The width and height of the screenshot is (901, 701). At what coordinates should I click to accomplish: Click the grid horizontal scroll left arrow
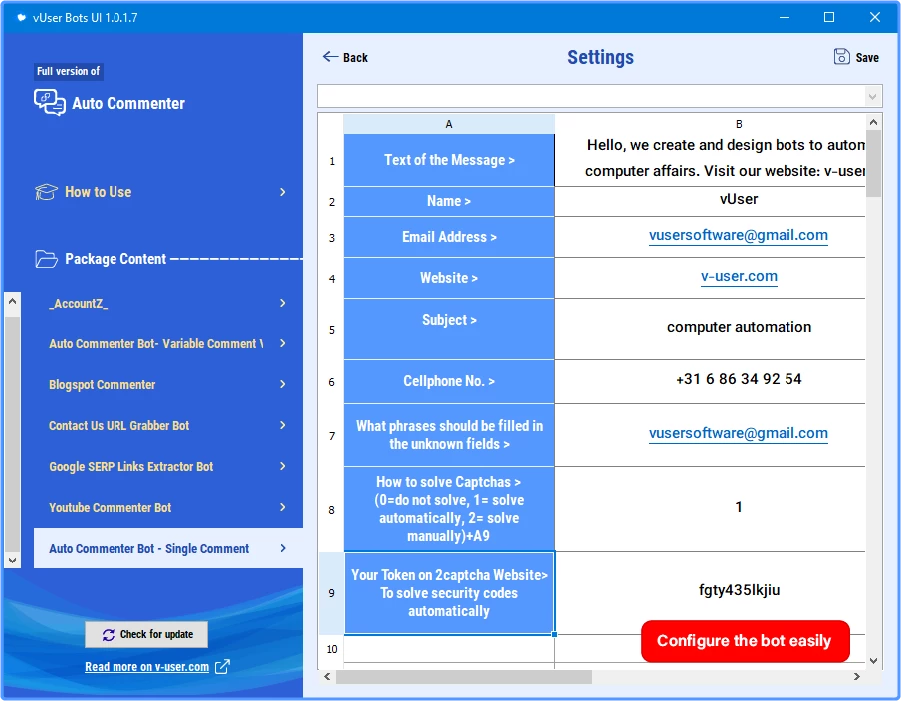(327, 676)
